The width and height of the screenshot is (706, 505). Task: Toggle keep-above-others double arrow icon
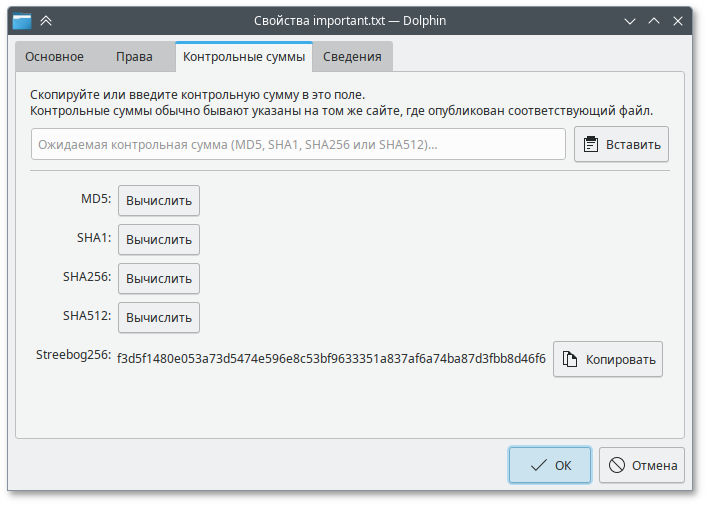(x=47, y=20)
